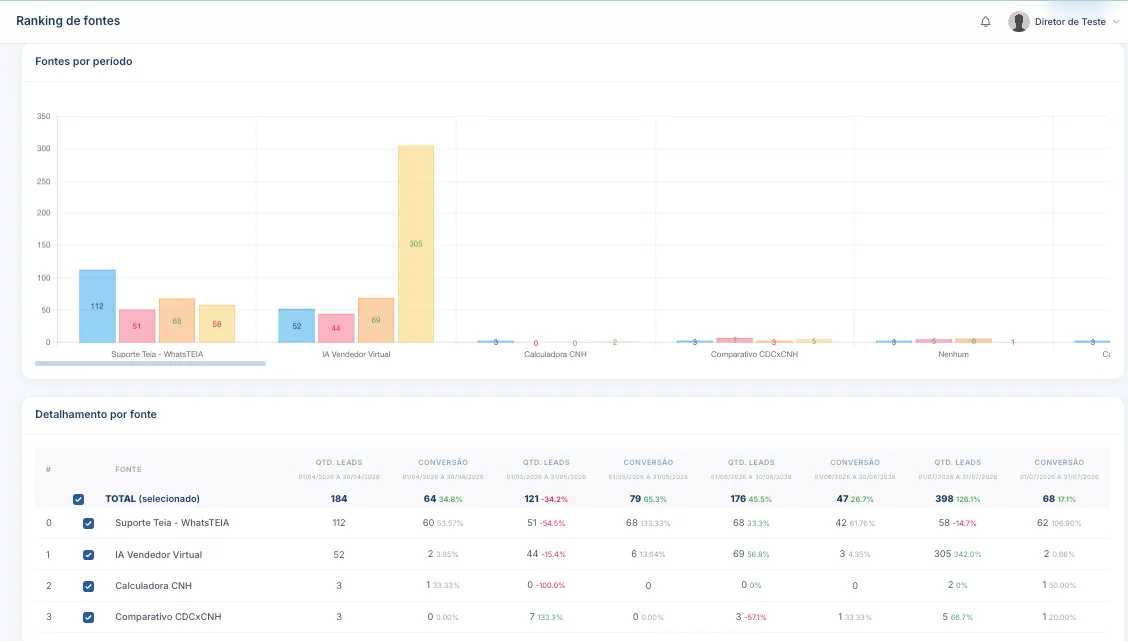Uncheck the IA Vendedor Virtual row checkbox
This screenshot has height=641, width=1128.
coord(88,555)
